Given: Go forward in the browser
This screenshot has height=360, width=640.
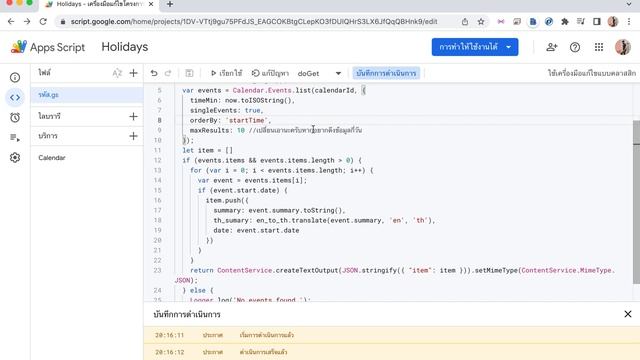Looking at the screenshot, I should point(27,22).
